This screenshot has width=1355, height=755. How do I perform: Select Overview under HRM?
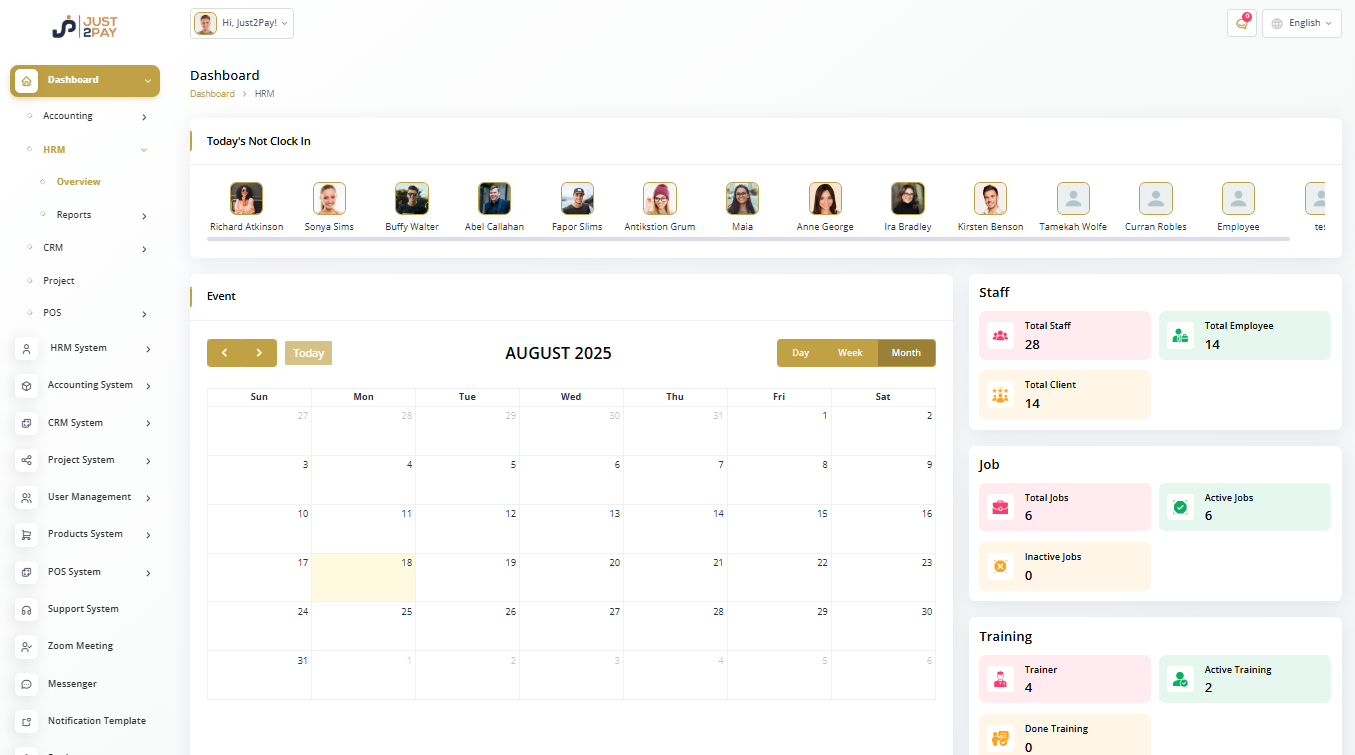click(80, 181)
